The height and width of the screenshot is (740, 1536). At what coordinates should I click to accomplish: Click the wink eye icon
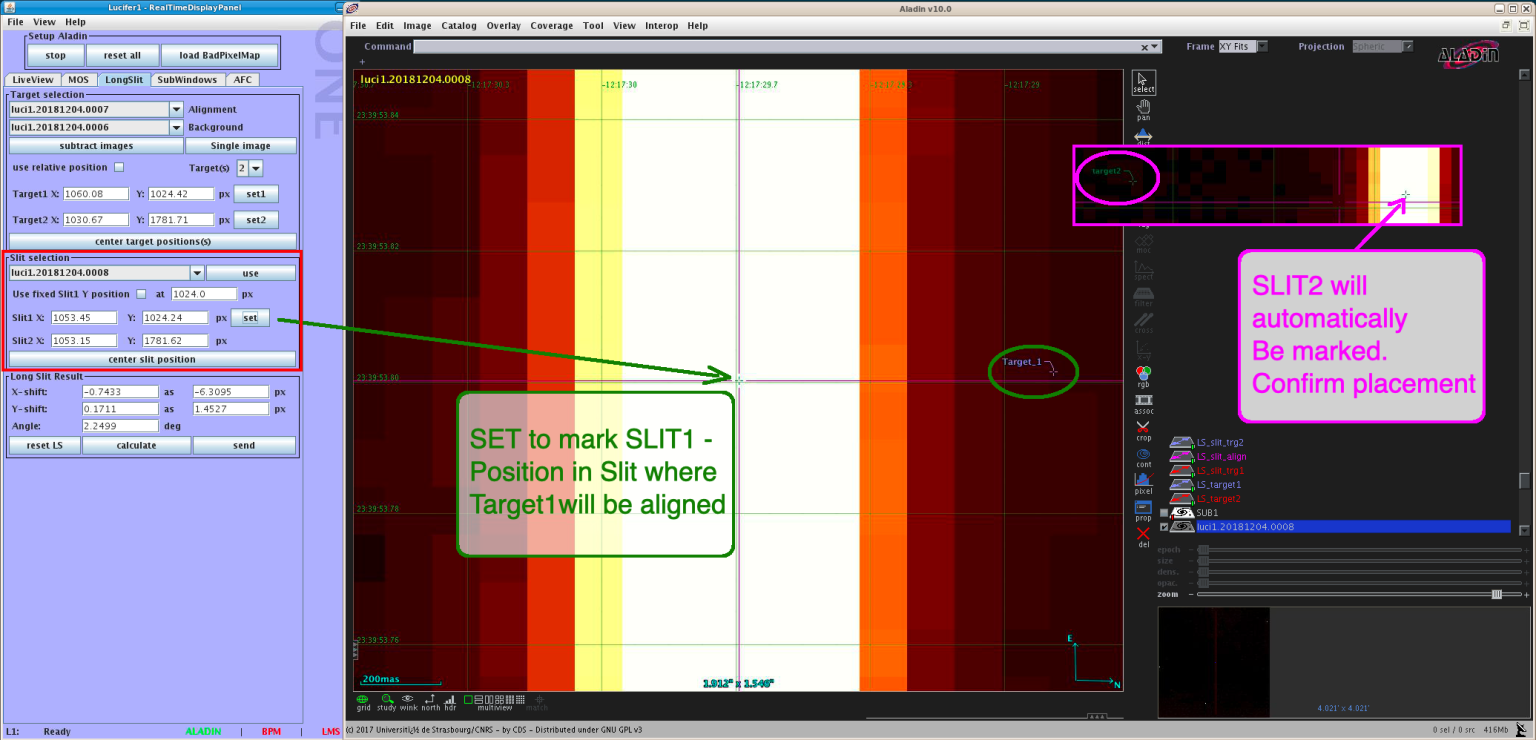pyautogui.click(x=408, y=701)
